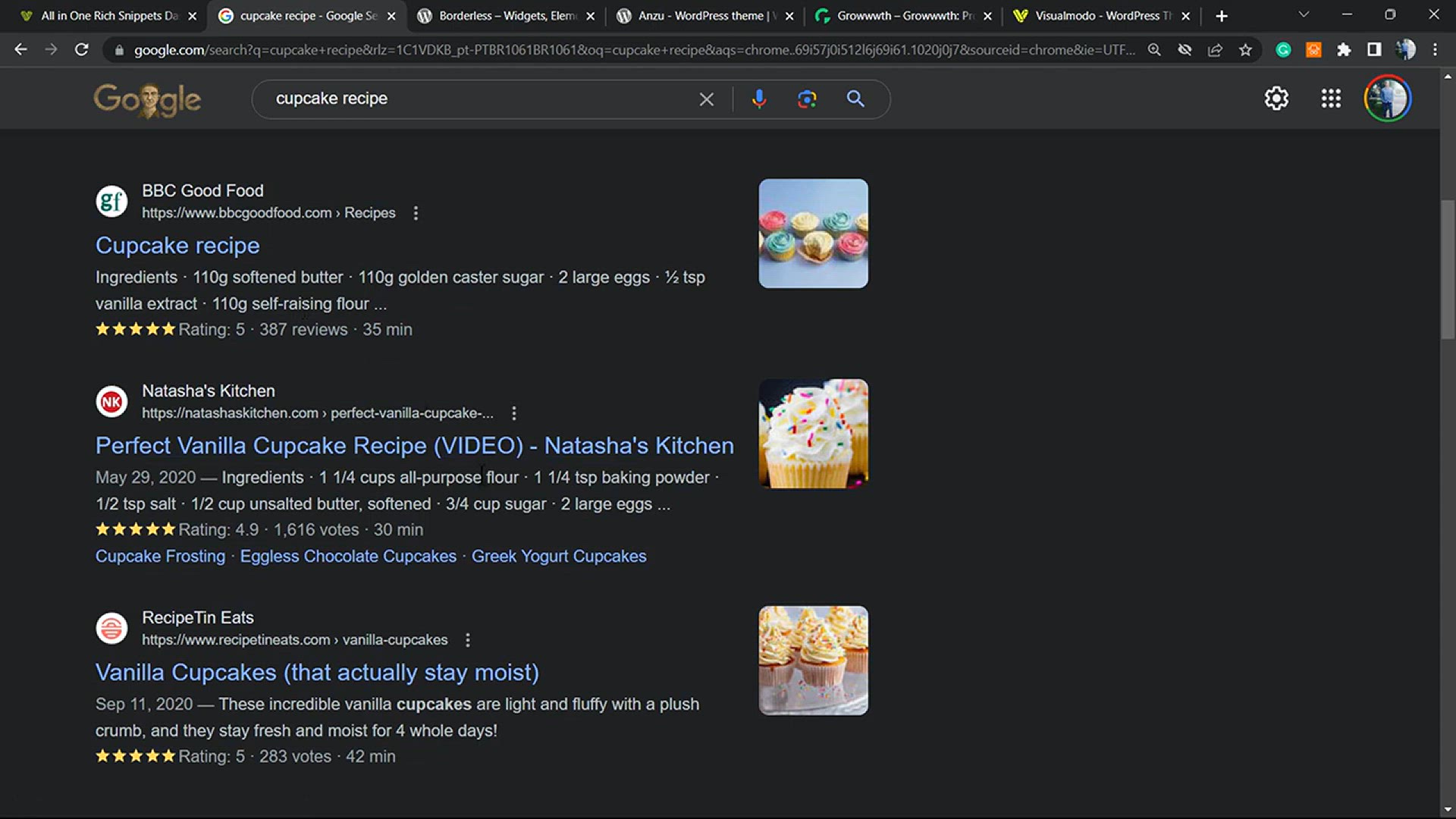This screenshot has height=819, width=1456.
Task: Click the blue magnifier search button
Action: tap(855, 99)
